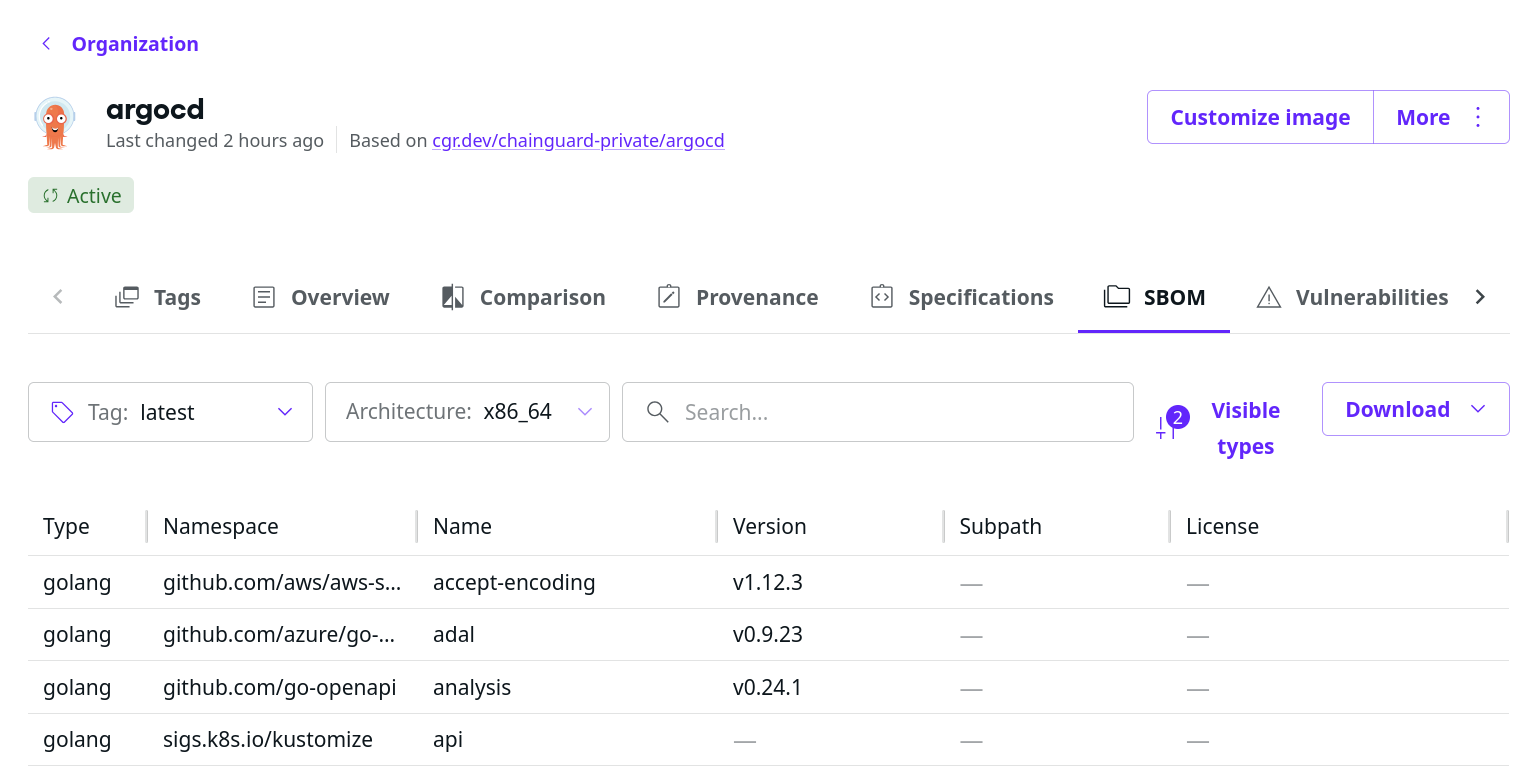This screenshot has height=777, width=1537.
Task: Expand the Download options chevron
Action: [1478, 408]
